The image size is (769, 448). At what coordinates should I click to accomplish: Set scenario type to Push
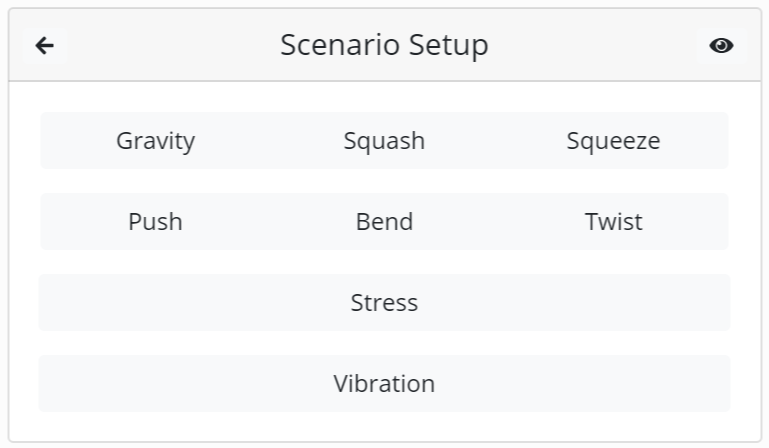[155, 222]
